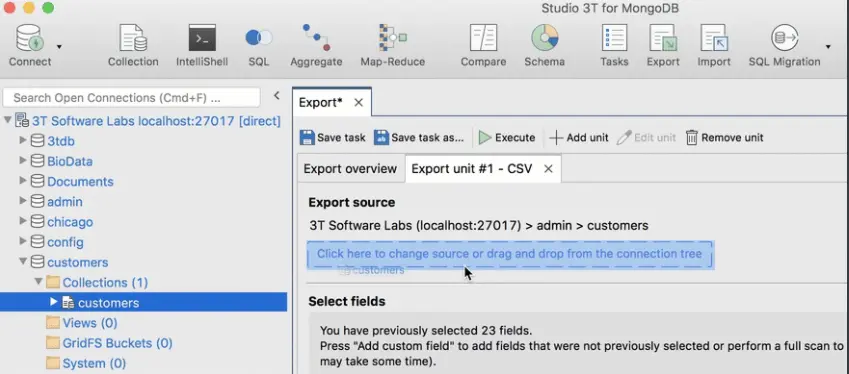The width and height of the screenshot is (849, 374).
Task: Collapse the 3T Software Labs connection node
Action: click(x=7, y=120)
